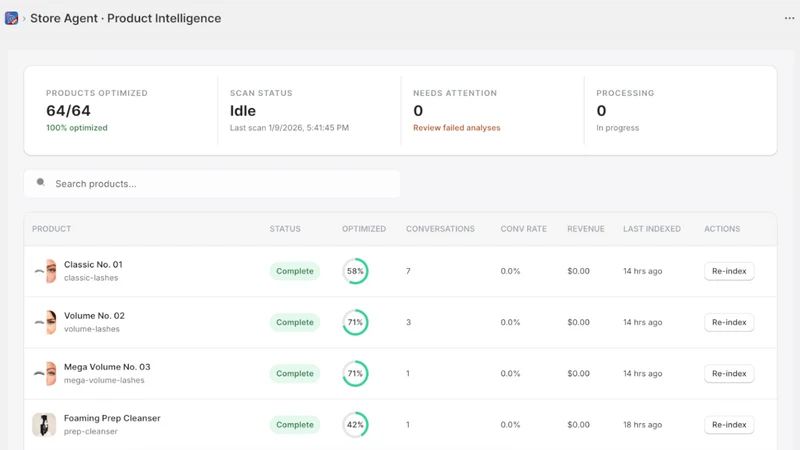
Task: Open the Classic No. 01 product thumbnail
Action: 45,271
